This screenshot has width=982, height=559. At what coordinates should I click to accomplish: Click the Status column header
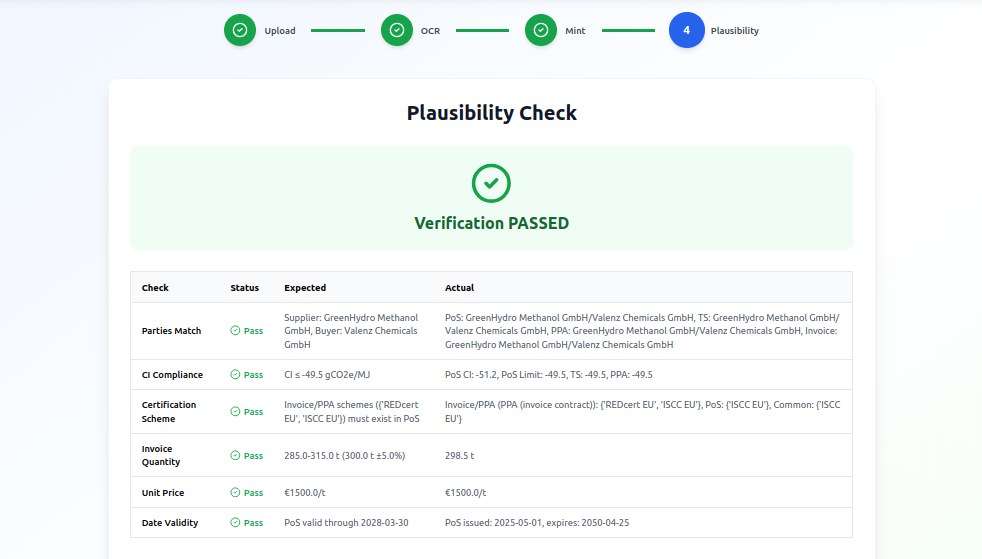click(x=244, y=288)
